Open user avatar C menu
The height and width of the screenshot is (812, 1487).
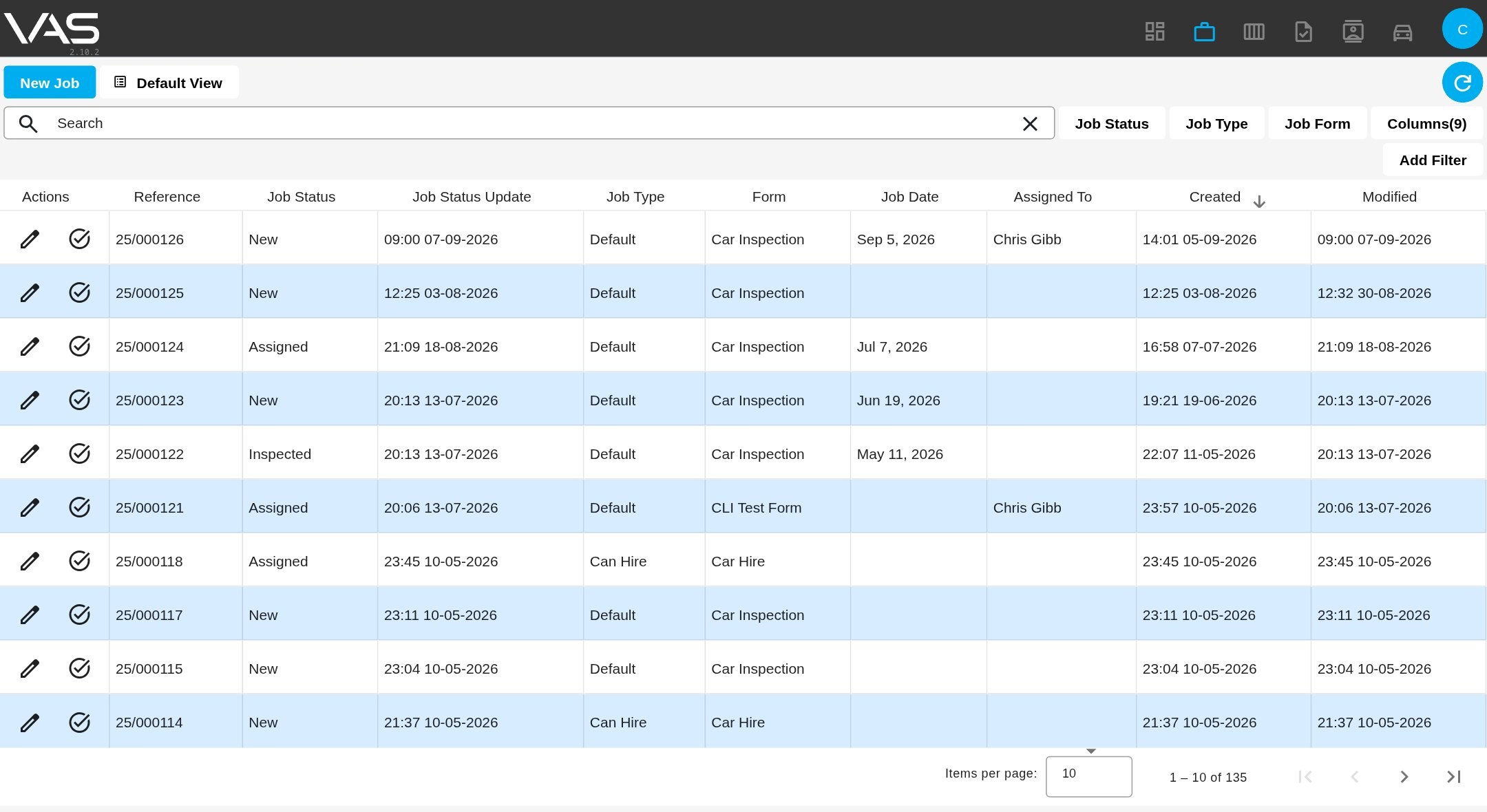[1462, 29]
